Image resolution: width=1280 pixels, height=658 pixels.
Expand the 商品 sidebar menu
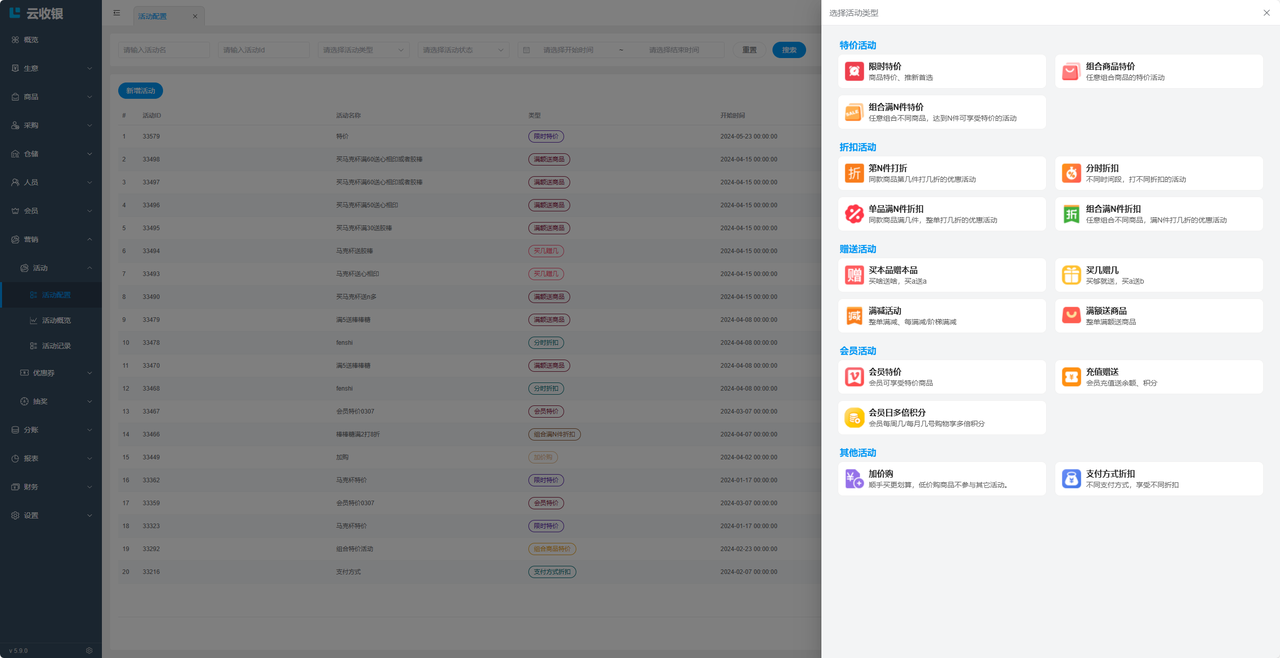point(51,97)
